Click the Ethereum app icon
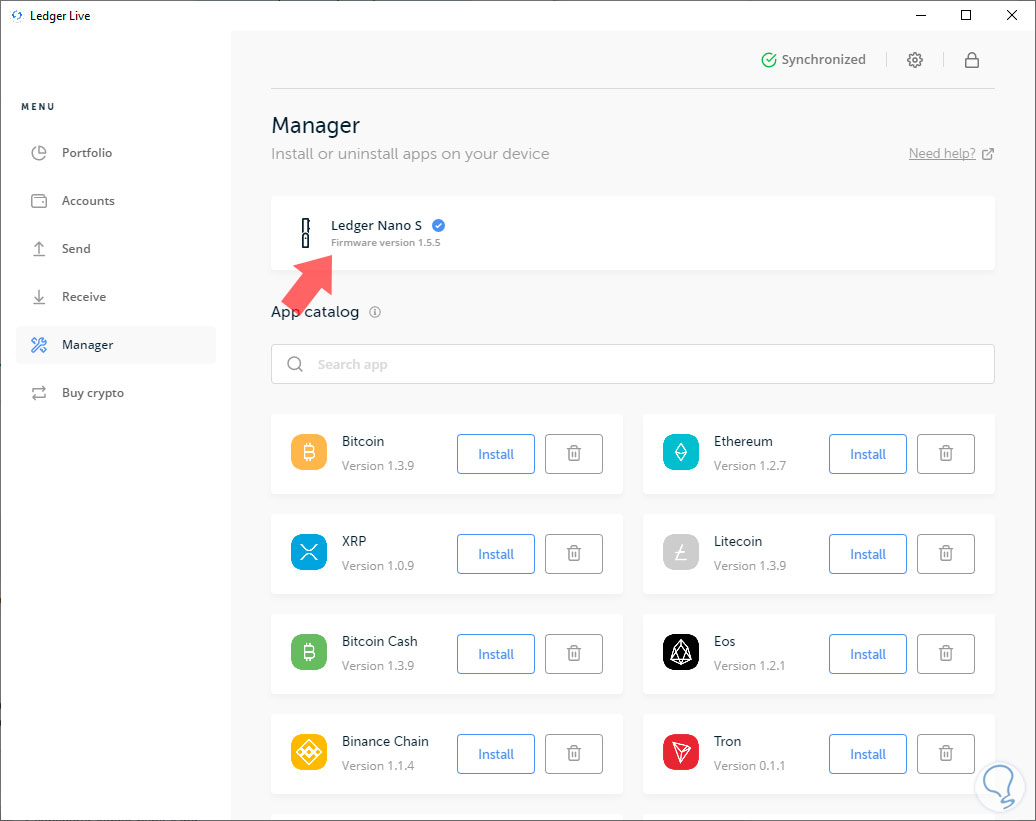 tap(681, 452)
